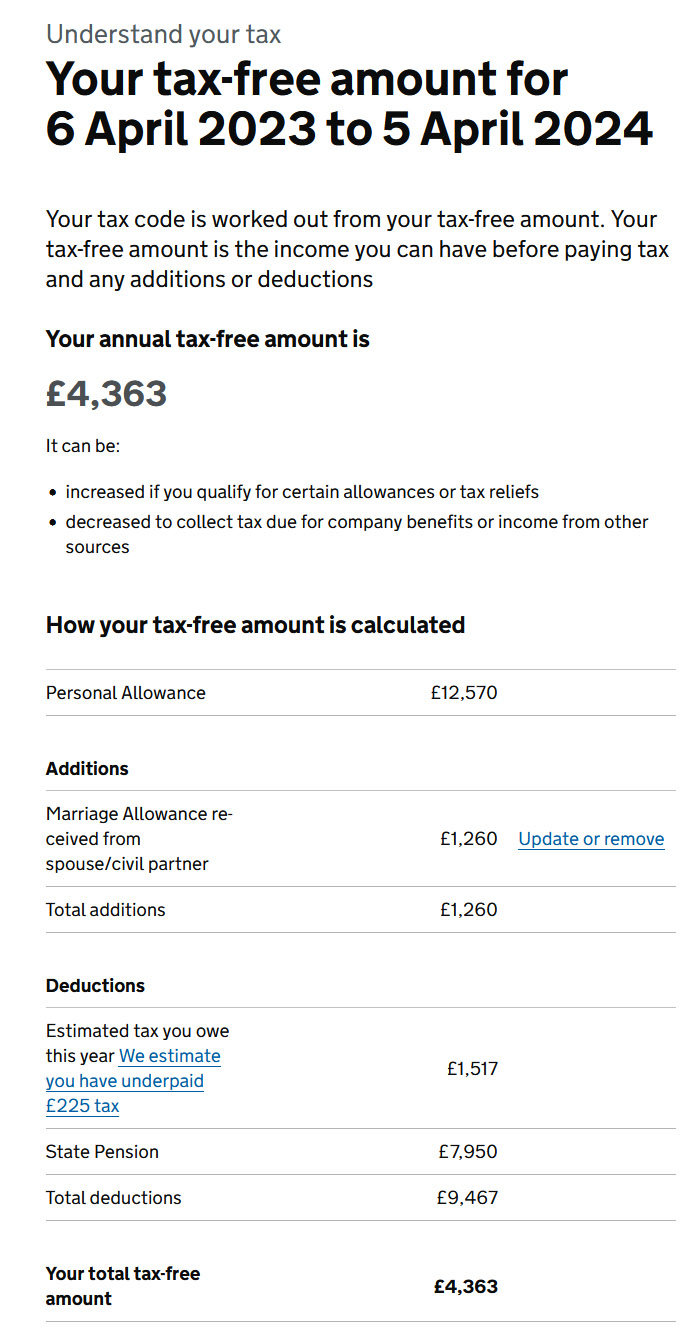Screen dimensions: 692x1334
Task: Click the bold £4,363 in the bottom total row
Action: tap(465, 1287)
